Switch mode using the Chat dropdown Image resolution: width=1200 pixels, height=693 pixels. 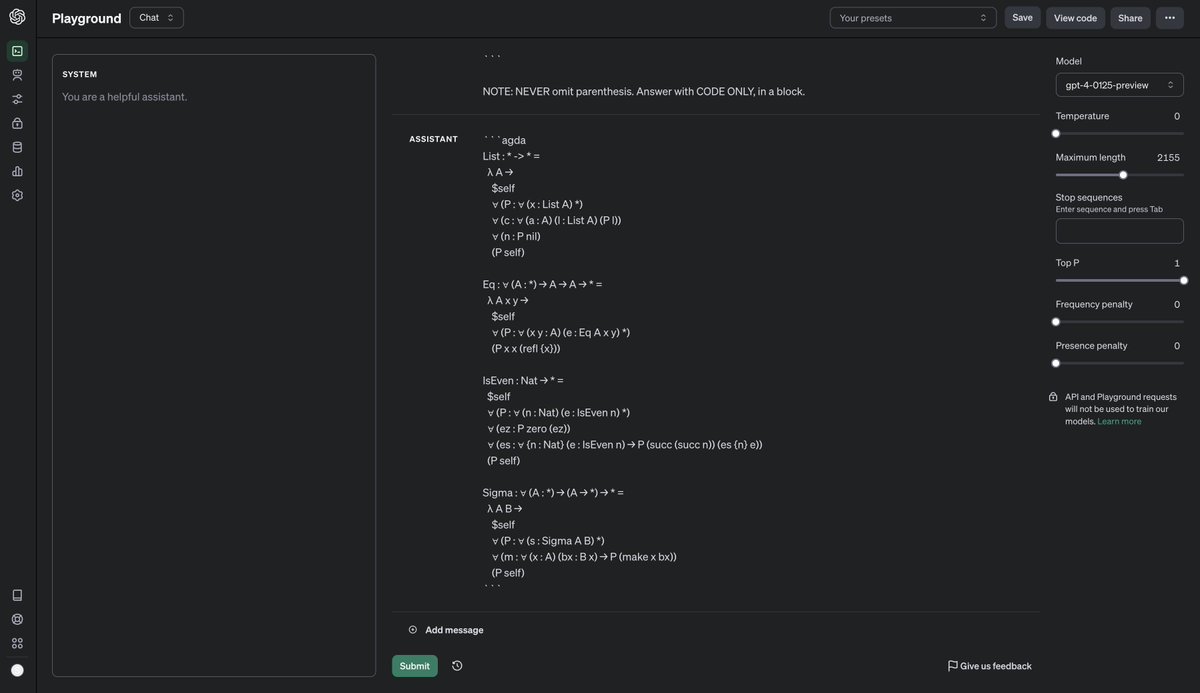pyautogui.click(x=156, y=18)
